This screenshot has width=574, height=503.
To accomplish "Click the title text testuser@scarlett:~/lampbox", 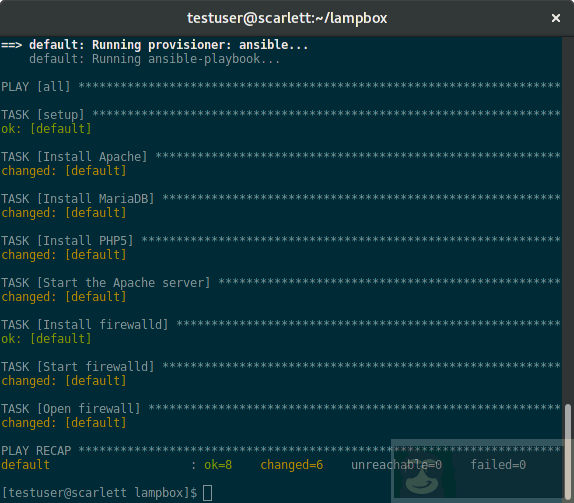I will 287,18.
